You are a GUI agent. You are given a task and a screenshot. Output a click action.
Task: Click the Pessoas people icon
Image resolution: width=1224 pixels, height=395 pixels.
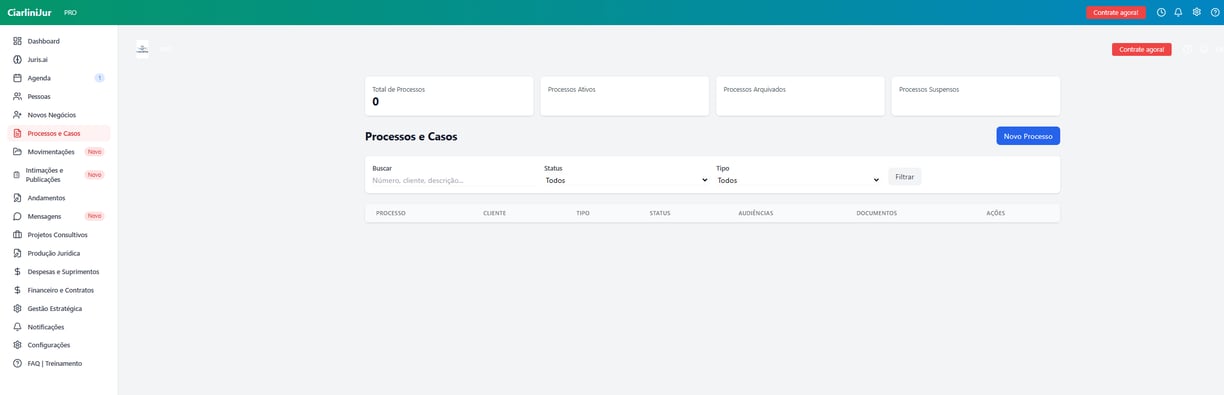[17, 96]
